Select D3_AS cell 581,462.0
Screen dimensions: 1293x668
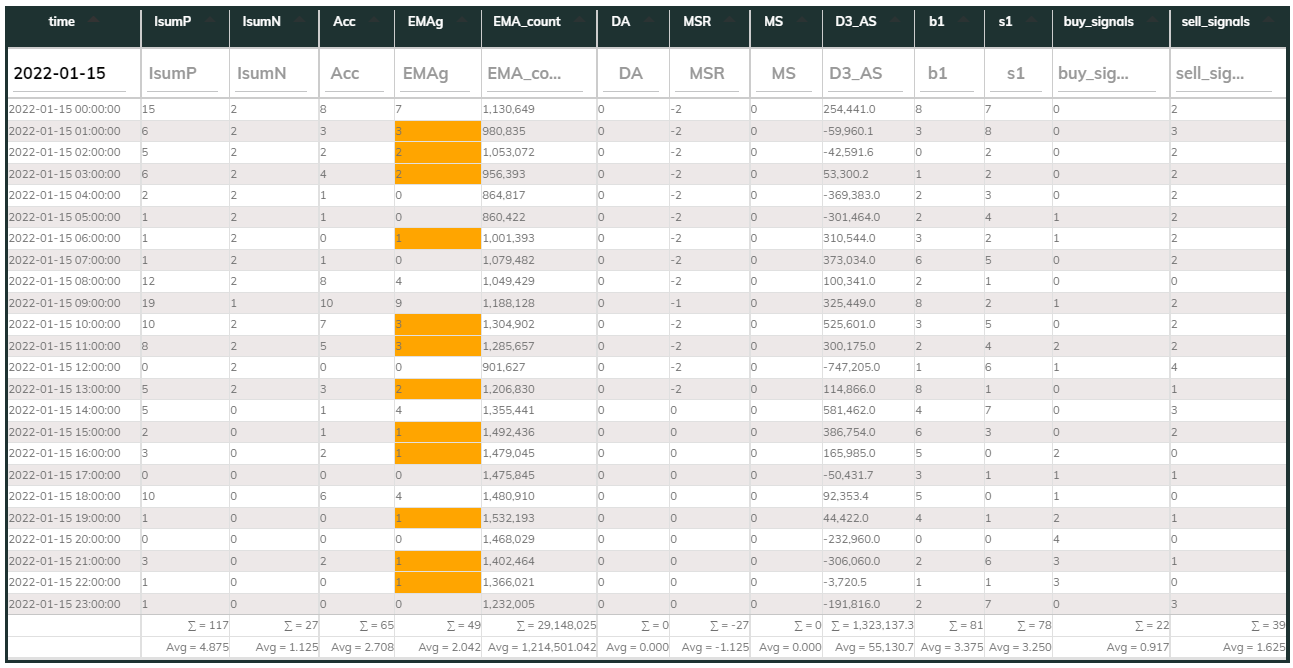[x=868, y=410]
